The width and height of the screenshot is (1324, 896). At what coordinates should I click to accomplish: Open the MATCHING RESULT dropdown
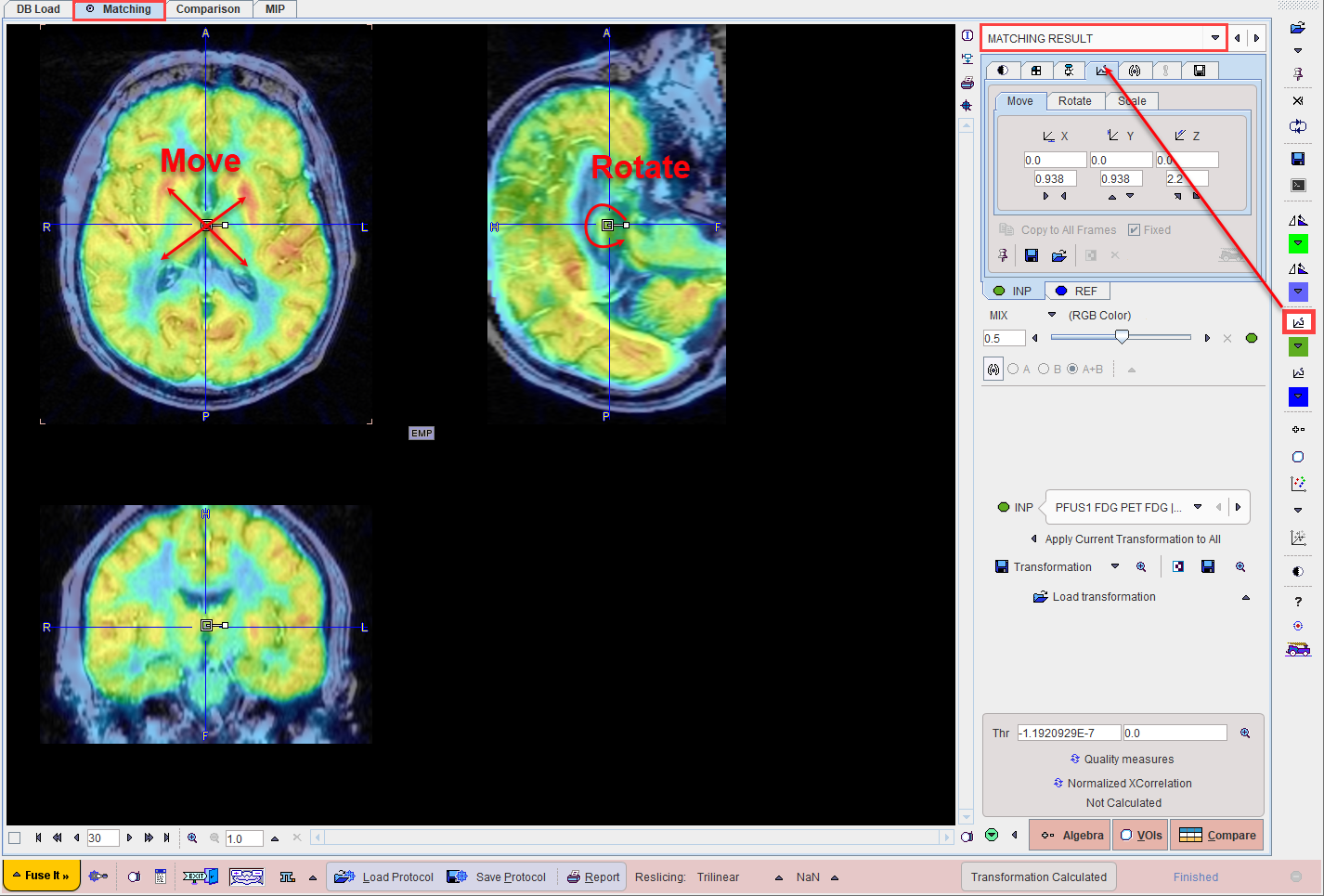[x=1215, y=38]
